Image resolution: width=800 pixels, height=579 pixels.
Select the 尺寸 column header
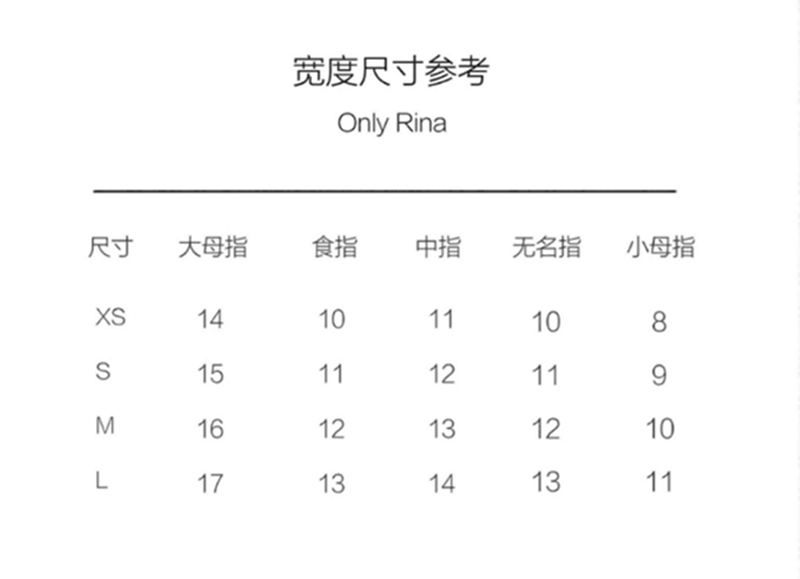click(111, 247)
